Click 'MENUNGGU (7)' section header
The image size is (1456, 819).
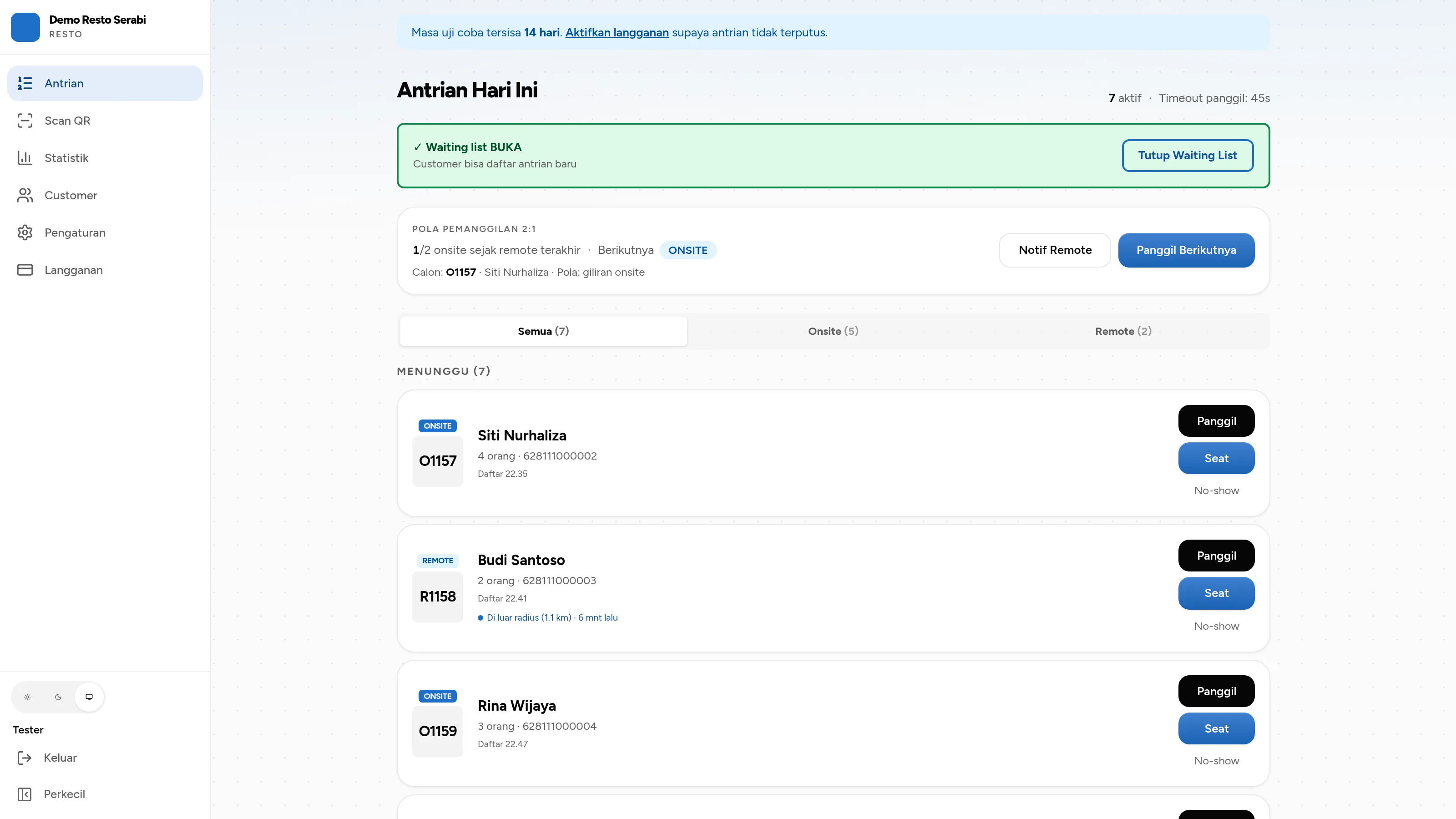point(444,371)
